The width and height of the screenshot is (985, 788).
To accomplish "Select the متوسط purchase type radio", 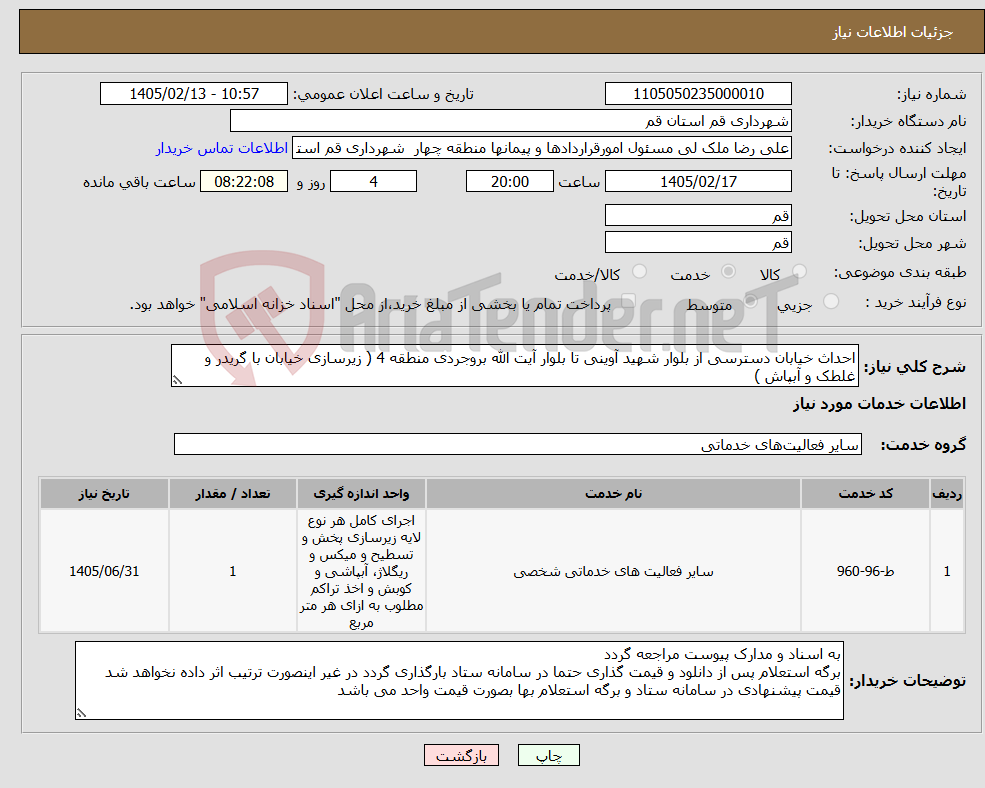I will [750, 301].
